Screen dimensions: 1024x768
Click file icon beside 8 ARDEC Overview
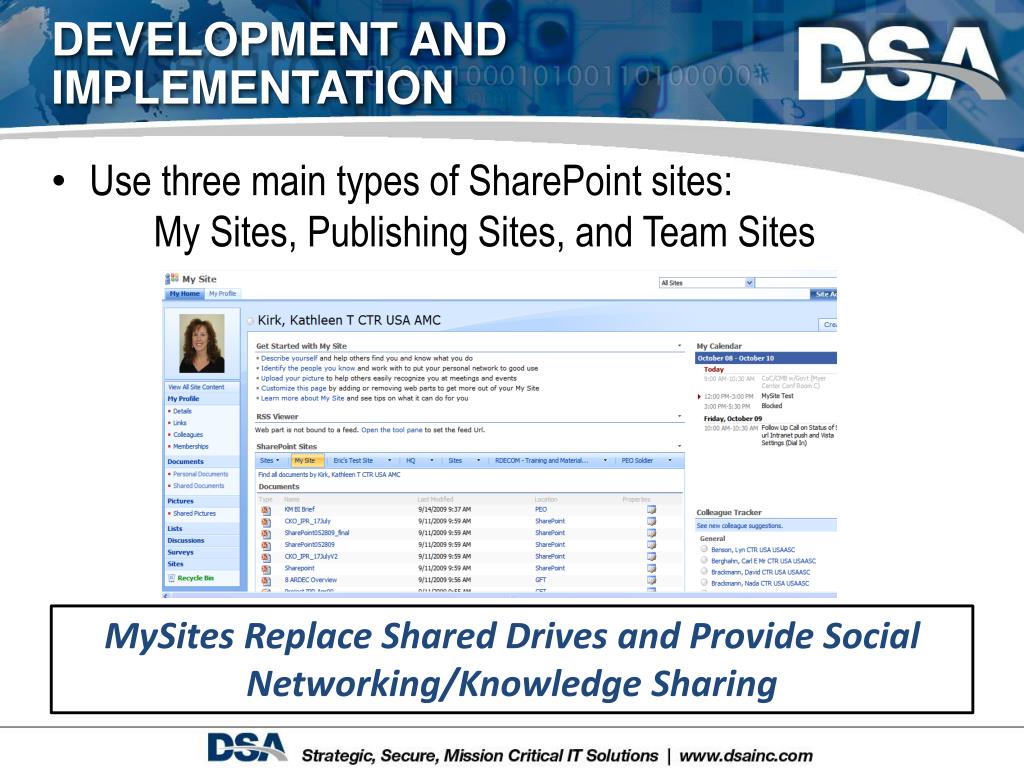pos(266,581)
